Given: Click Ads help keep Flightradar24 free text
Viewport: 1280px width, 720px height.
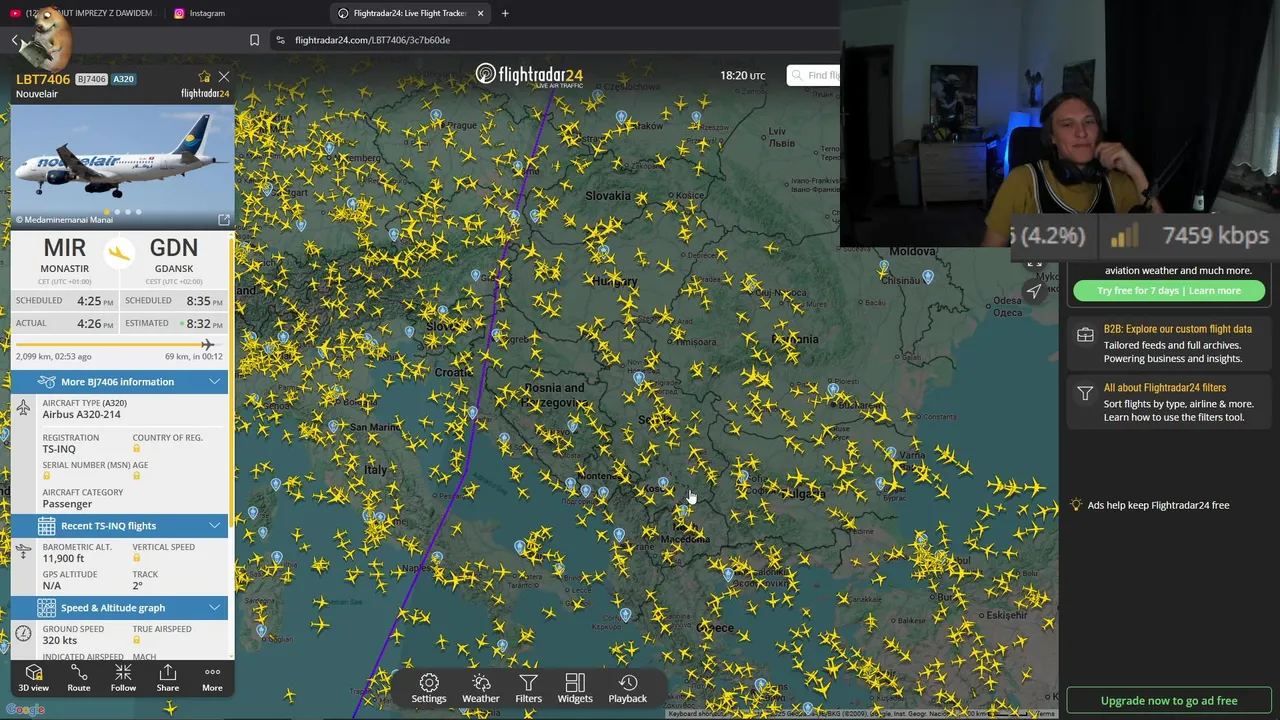Looking at the screenshot, I should click(x=1158, y=506).
